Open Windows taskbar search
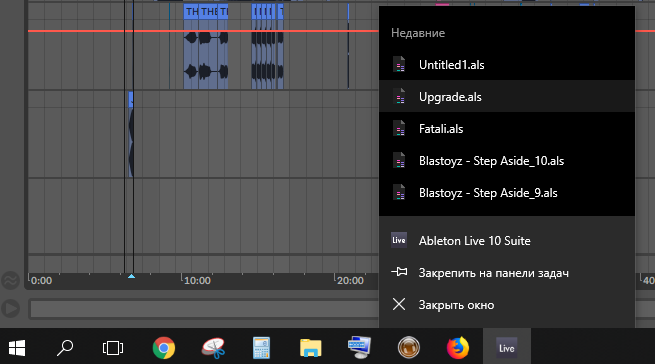 tap(65, 347)
